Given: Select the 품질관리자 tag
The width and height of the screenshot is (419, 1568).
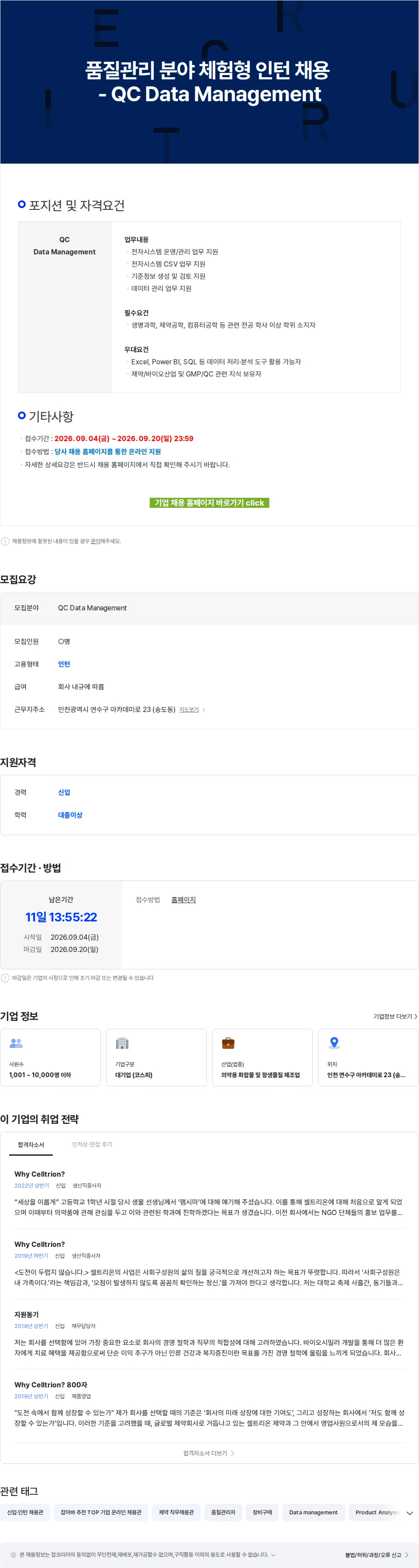Looking at the screenshot, I should 223,1512.
